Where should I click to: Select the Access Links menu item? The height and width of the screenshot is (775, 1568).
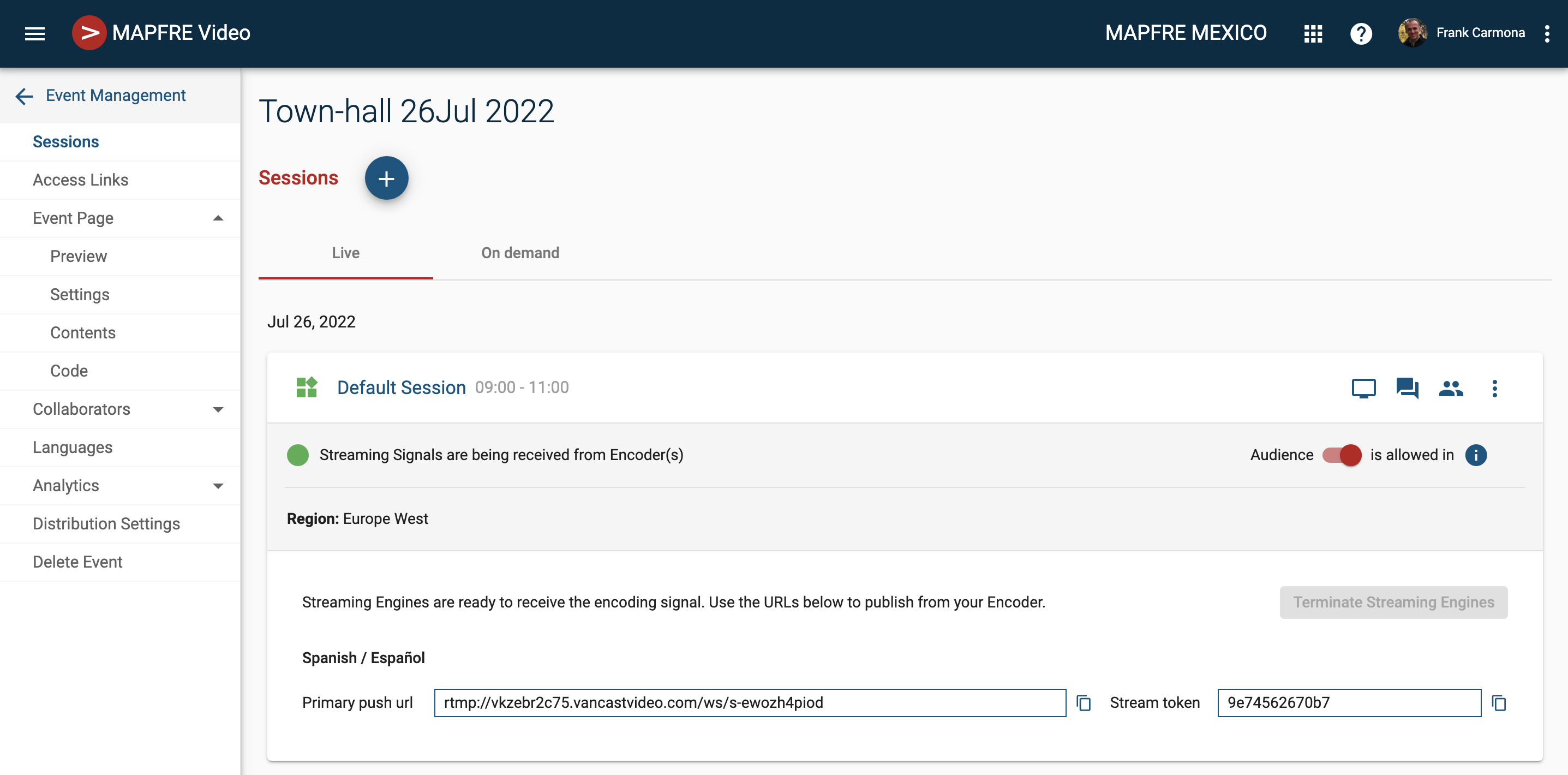pyautogui.click(x=80, y=180)
